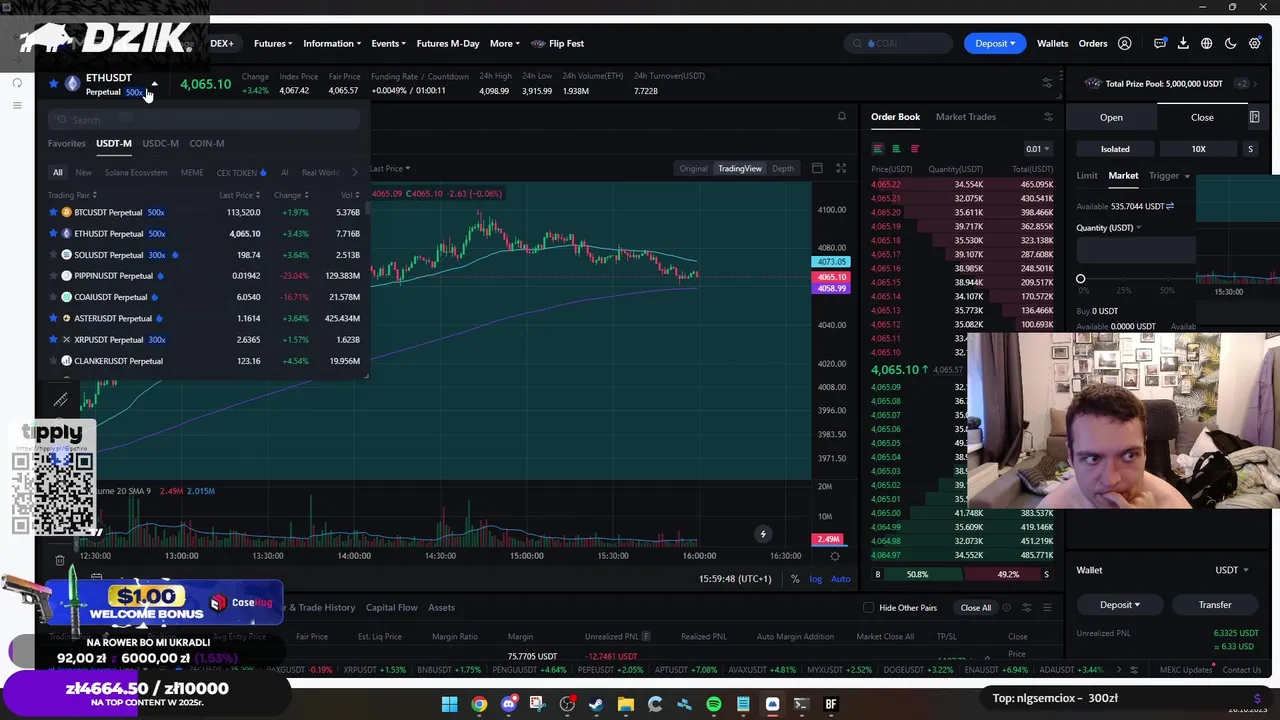Open the Orders link in header
This screenshot has height=720, width=1280.
click(x=1093, y=43)
